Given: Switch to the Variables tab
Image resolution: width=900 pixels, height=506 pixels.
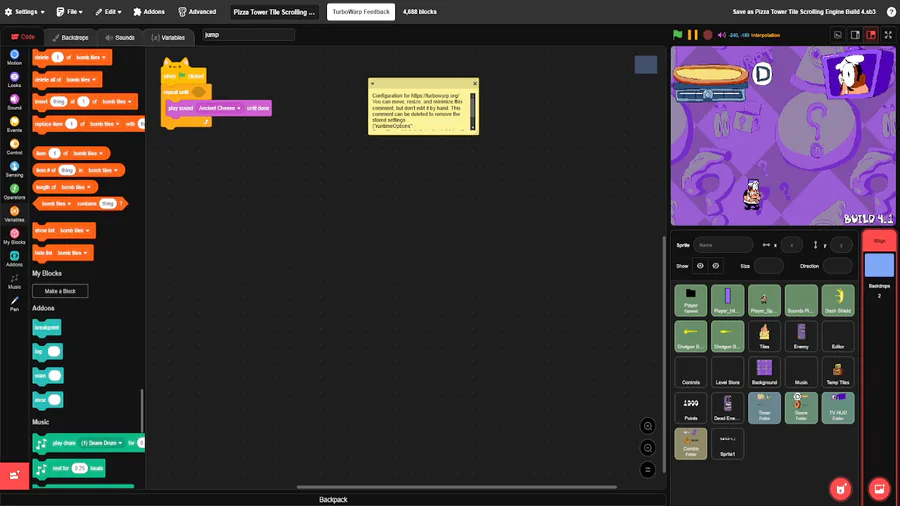Looking at the screenshot, I should click(x=168, y=37).
